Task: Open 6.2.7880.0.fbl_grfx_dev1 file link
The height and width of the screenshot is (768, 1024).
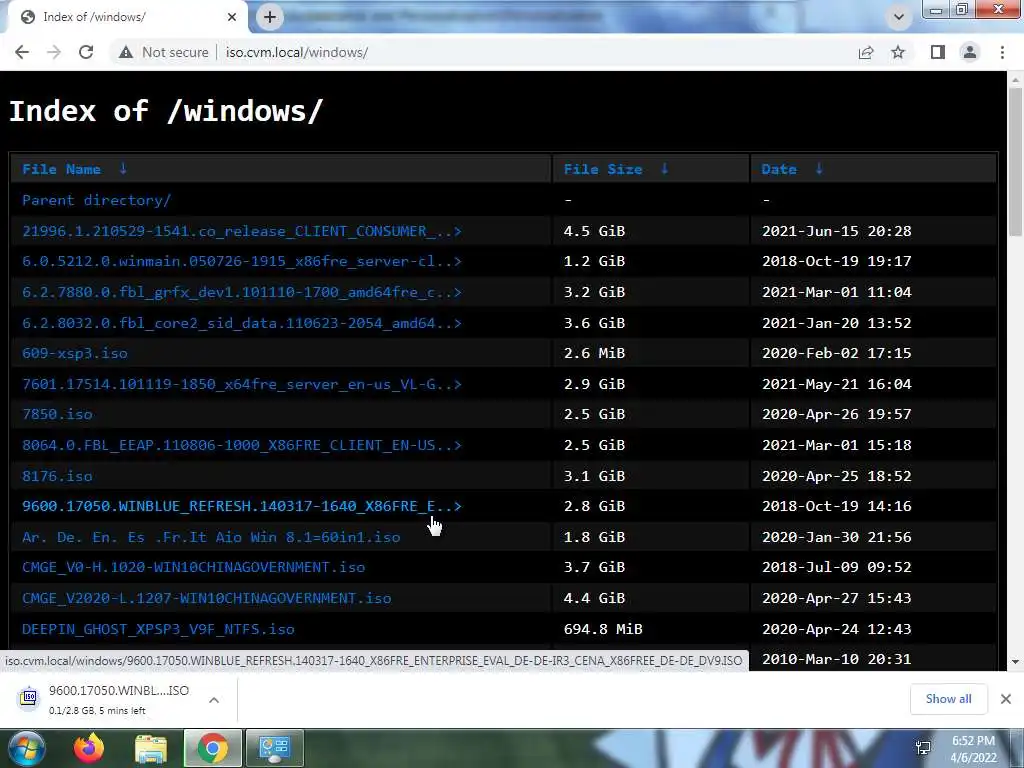Action: (x=242, y=292)
